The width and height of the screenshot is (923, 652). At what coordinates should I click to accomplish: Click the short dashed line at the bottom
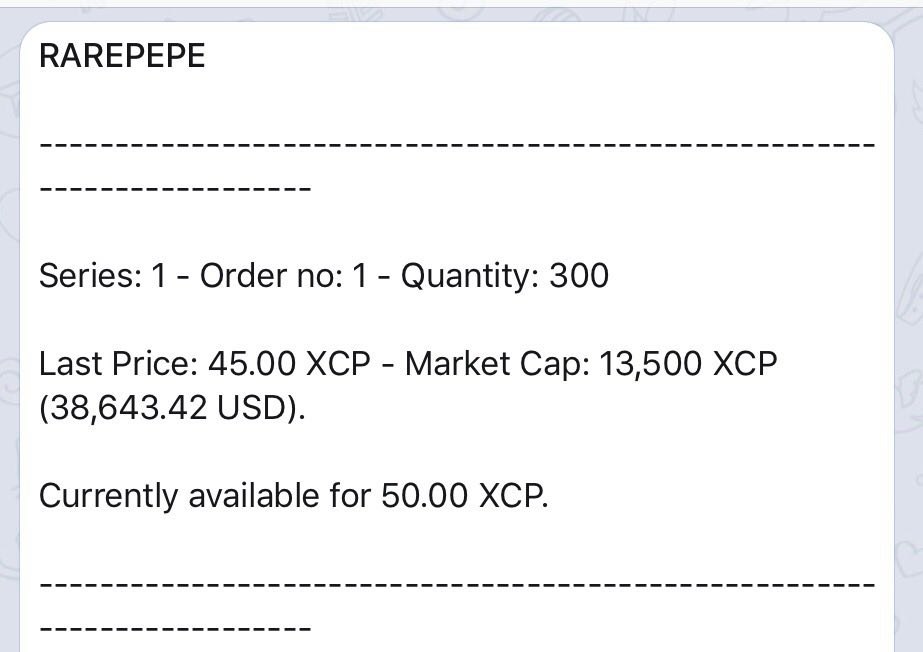point(175,628)
